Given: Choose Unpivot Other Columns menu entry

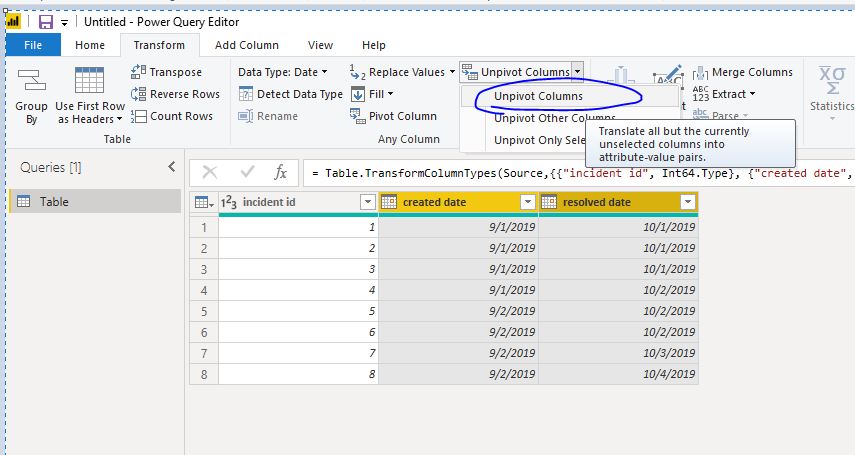Looking at the screenshot, I should click(555, 118).
